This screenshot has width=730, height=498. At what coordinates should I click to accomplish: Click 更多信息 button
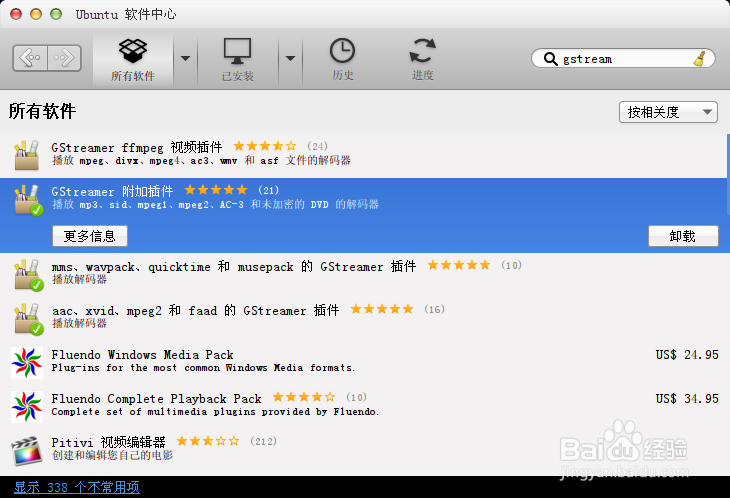tap(89, 236)
